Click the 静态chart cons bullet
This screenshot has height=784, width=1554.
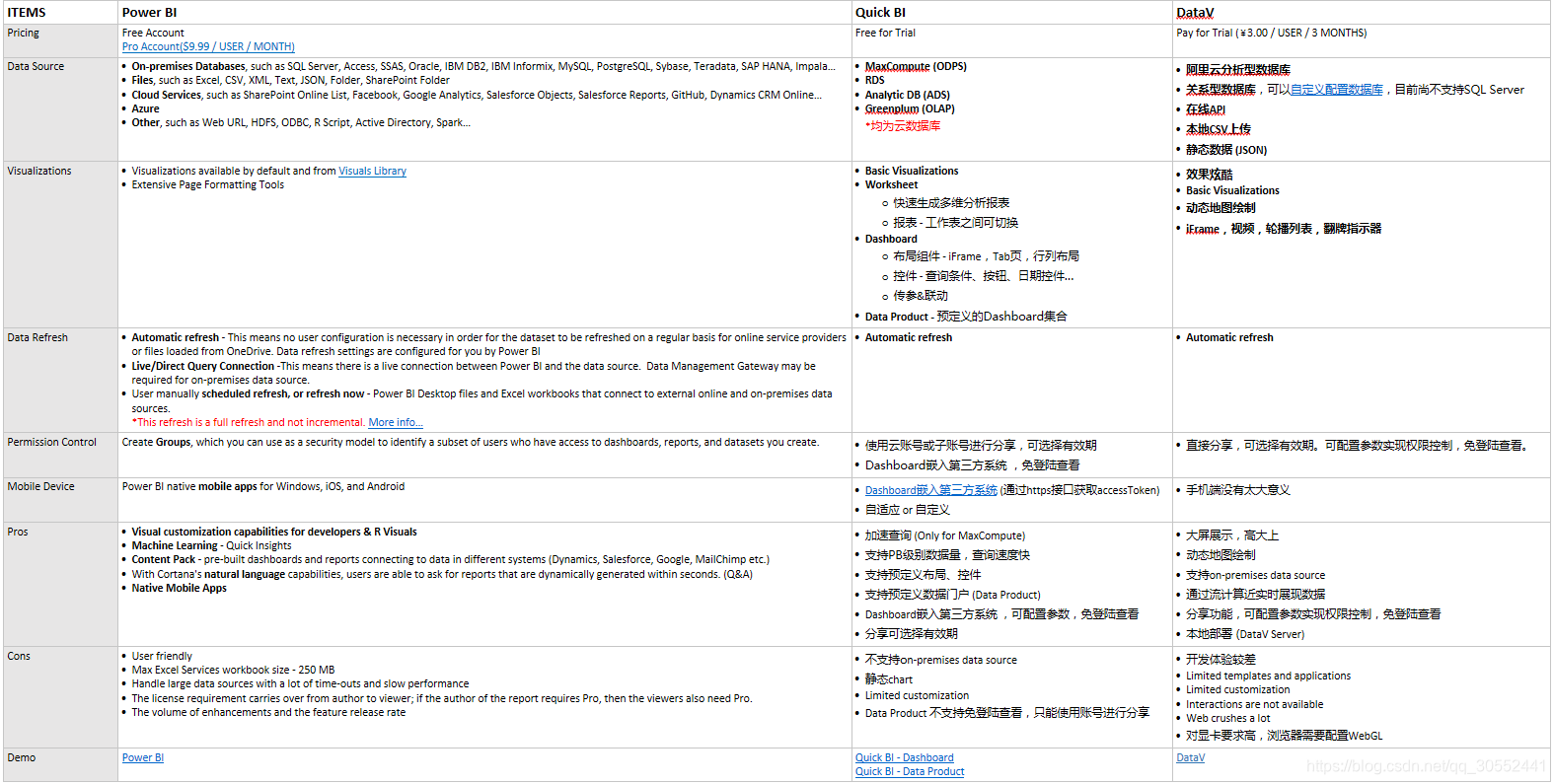[889, 679]
